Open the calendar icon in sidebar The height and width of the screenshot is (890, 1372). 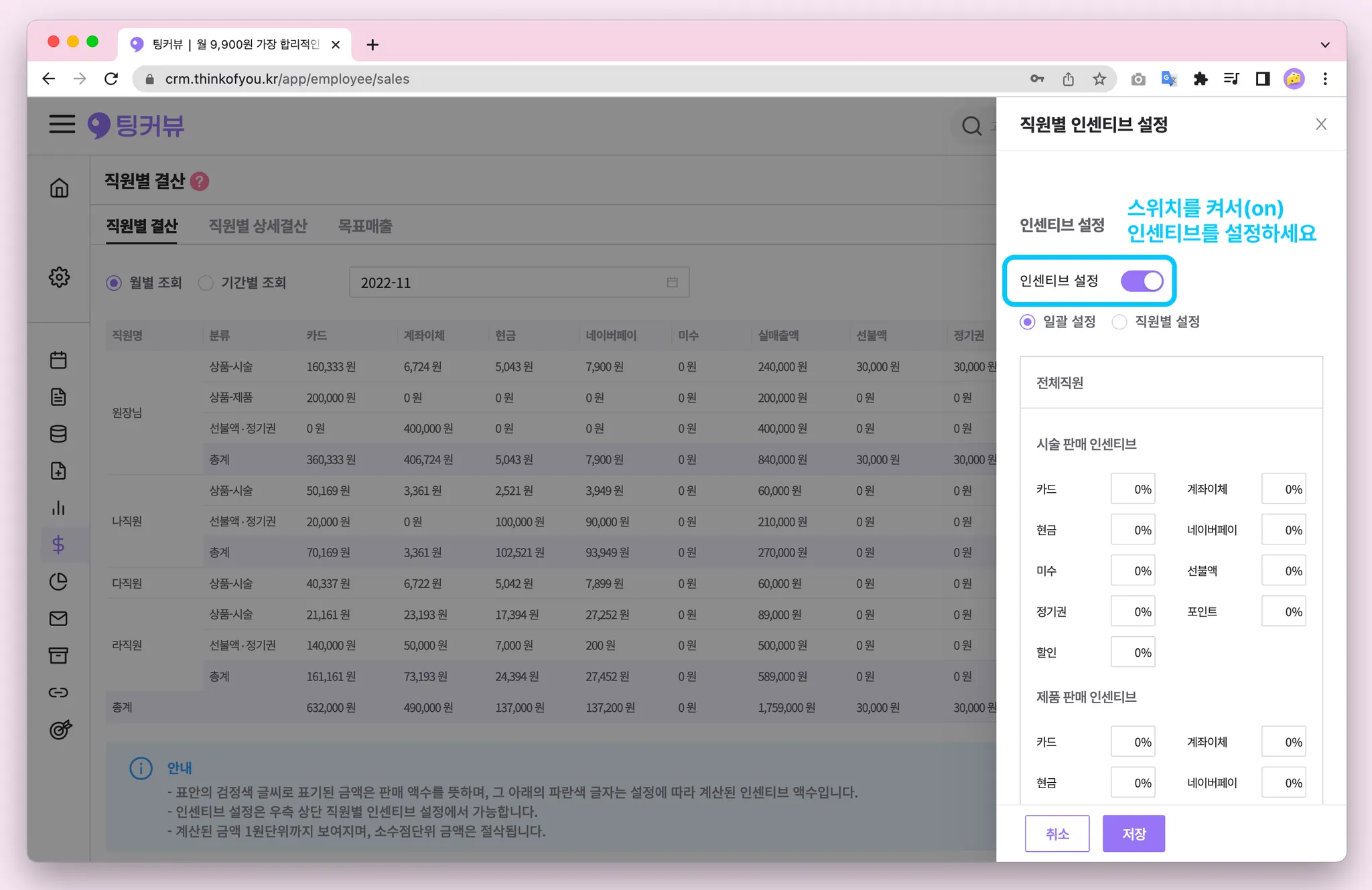coord(59,360)
